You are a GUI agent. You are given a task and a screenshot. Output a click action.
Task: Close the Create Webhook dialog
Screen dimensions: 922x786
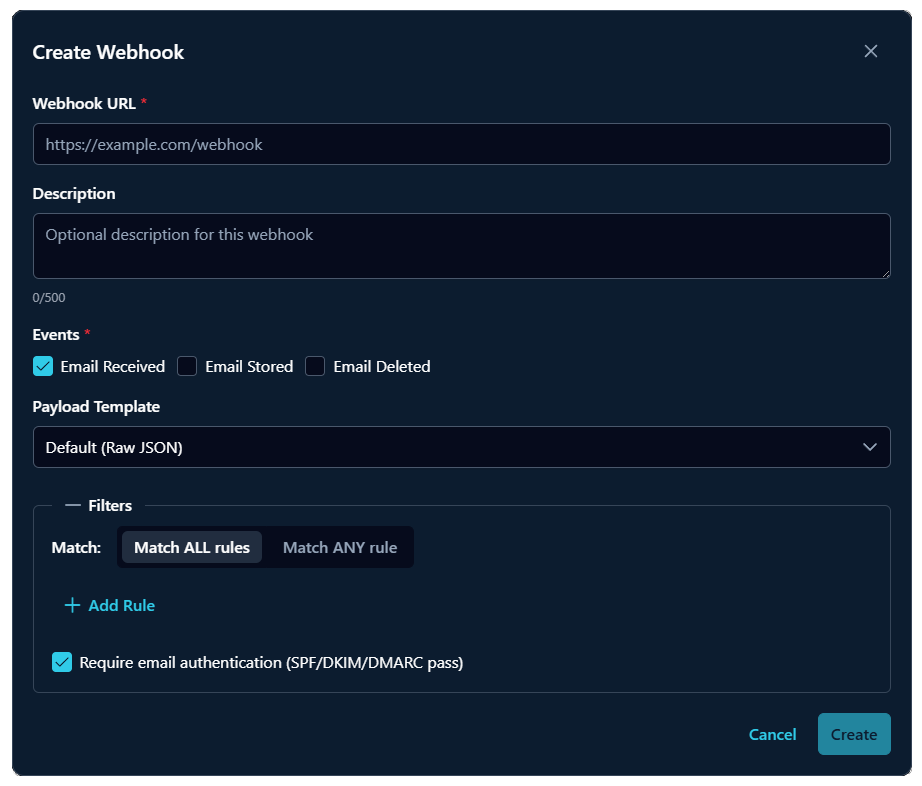pos(870,51)
